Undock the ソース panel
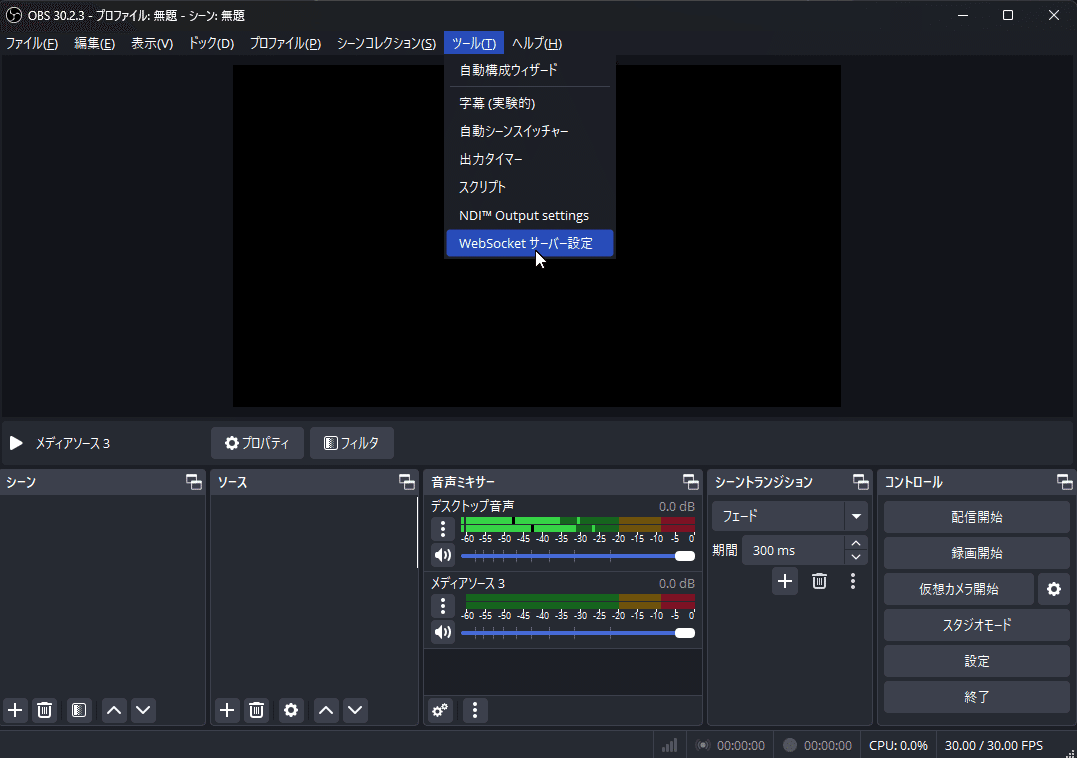This screenshot has width=1077, height=758. (407, 482)
